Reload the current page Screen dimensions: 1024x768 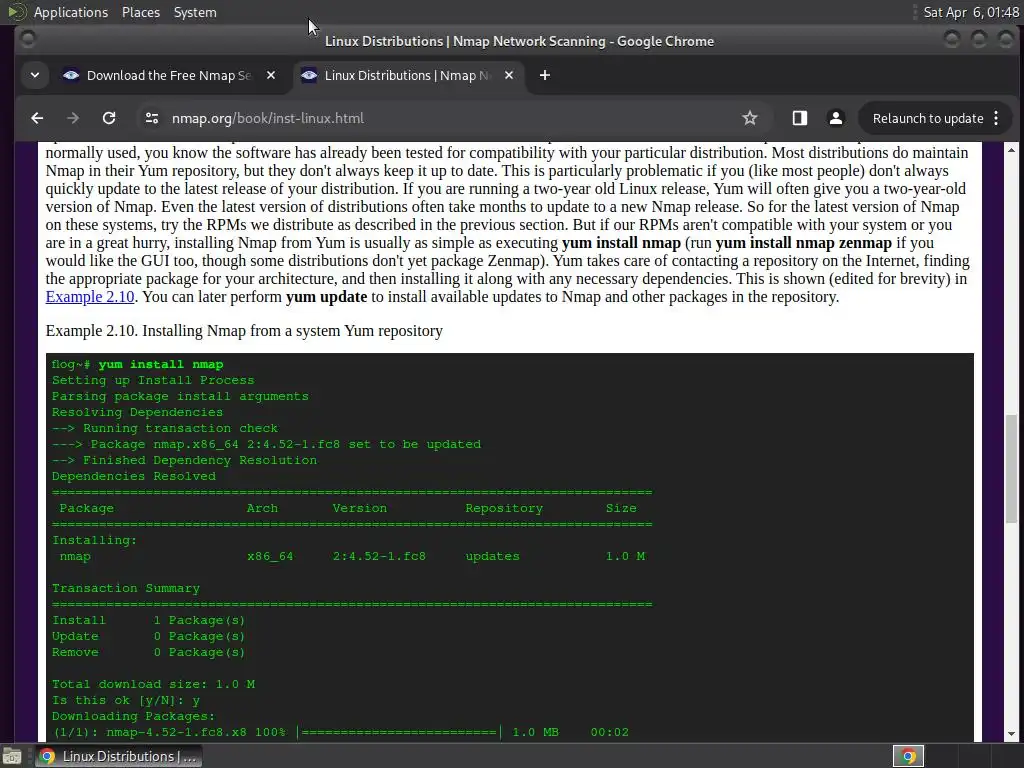click(x=109, y=118)
